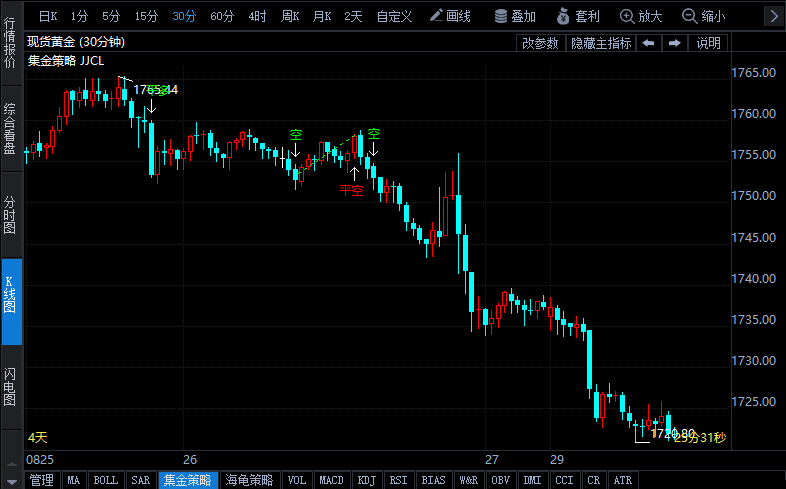The width and height of the screenshot is (786, 489).
Task: Select the MA indicator
Action: tap(74, 480)
